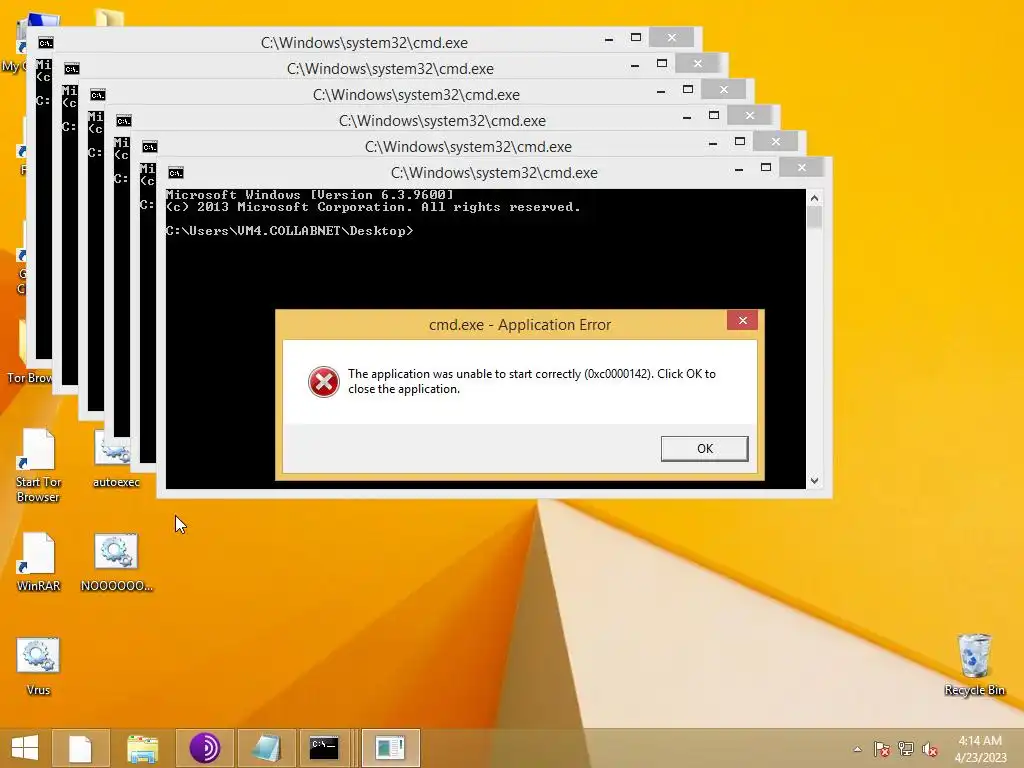1024x768 pixels.
Task: Open File Explorer from the taskbar
Action: (x=142, y=748)
